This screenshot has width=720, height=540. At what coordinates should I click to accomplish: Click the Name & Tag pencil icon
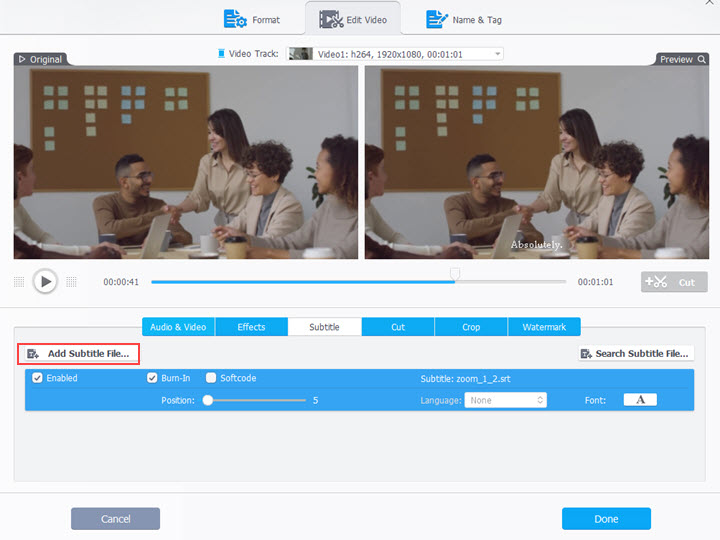[x=437, y=19]
